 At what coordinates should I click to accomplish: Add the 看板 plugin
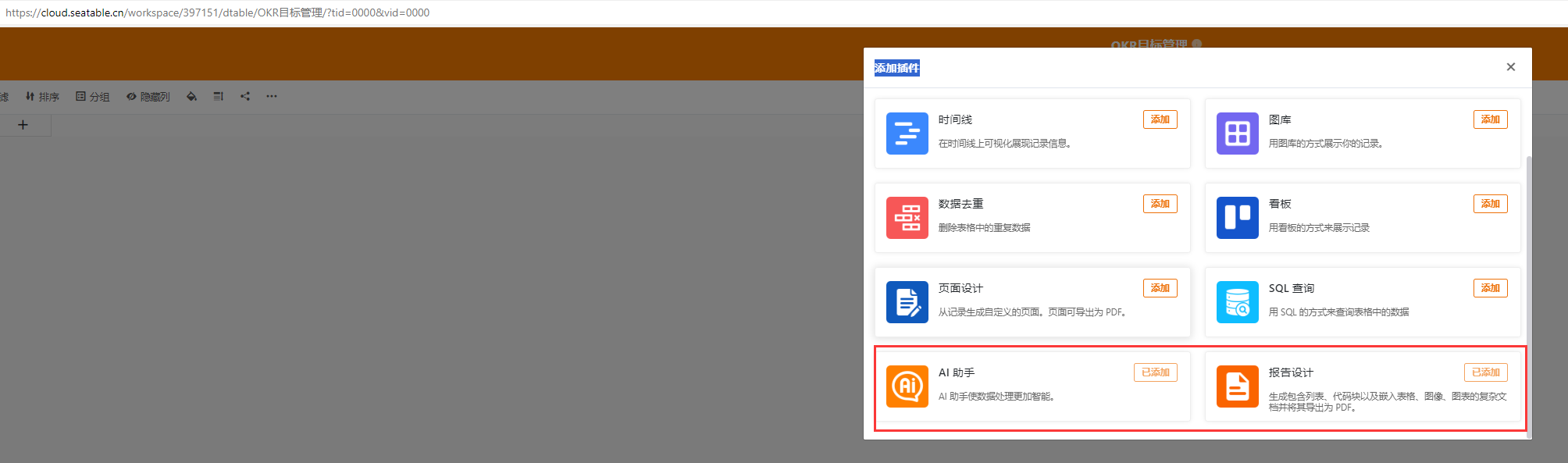(x=1490, y=204)
